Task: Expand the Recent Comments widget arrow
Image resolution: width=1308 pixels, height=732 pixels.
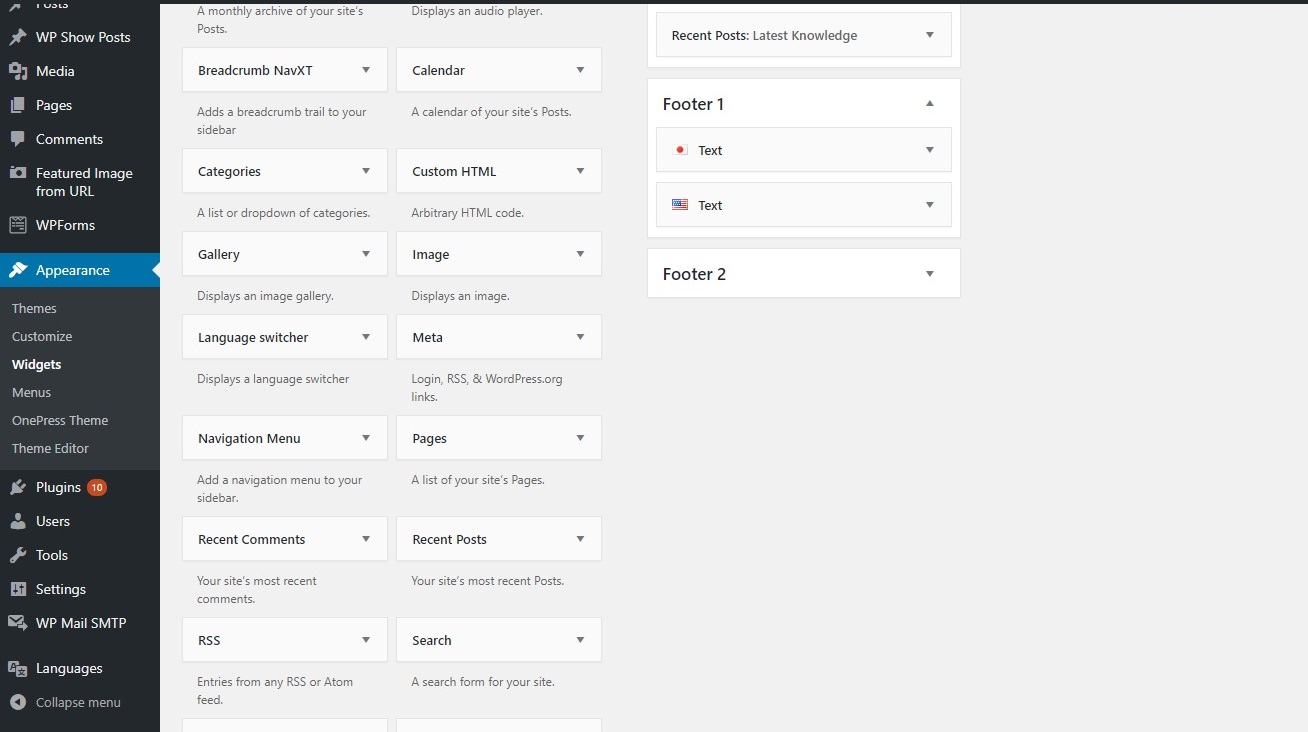Action: click(366, 539)
